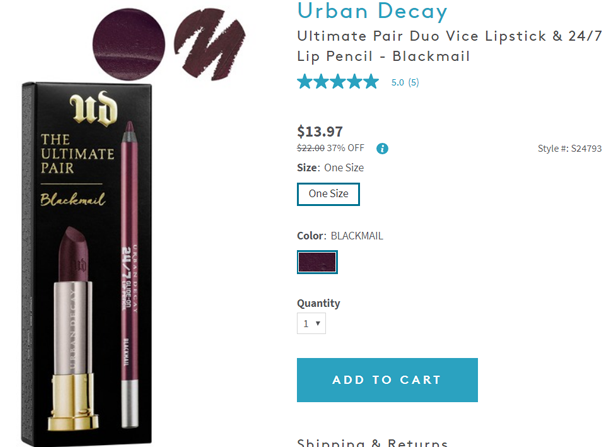Click the $13.97 sale price
This screenshot has width=612, height=447.
(x=320, y=130)
